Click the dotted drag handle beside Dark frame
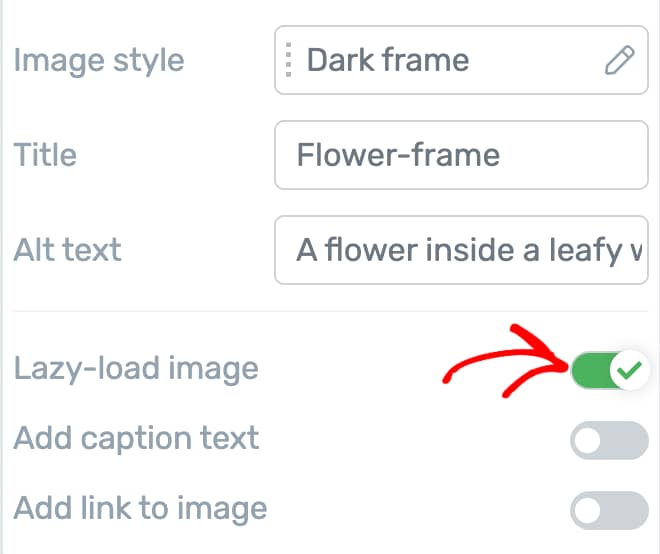Viewport: 660px width, 554px height. pyautogui.click(x=288, y=60)
